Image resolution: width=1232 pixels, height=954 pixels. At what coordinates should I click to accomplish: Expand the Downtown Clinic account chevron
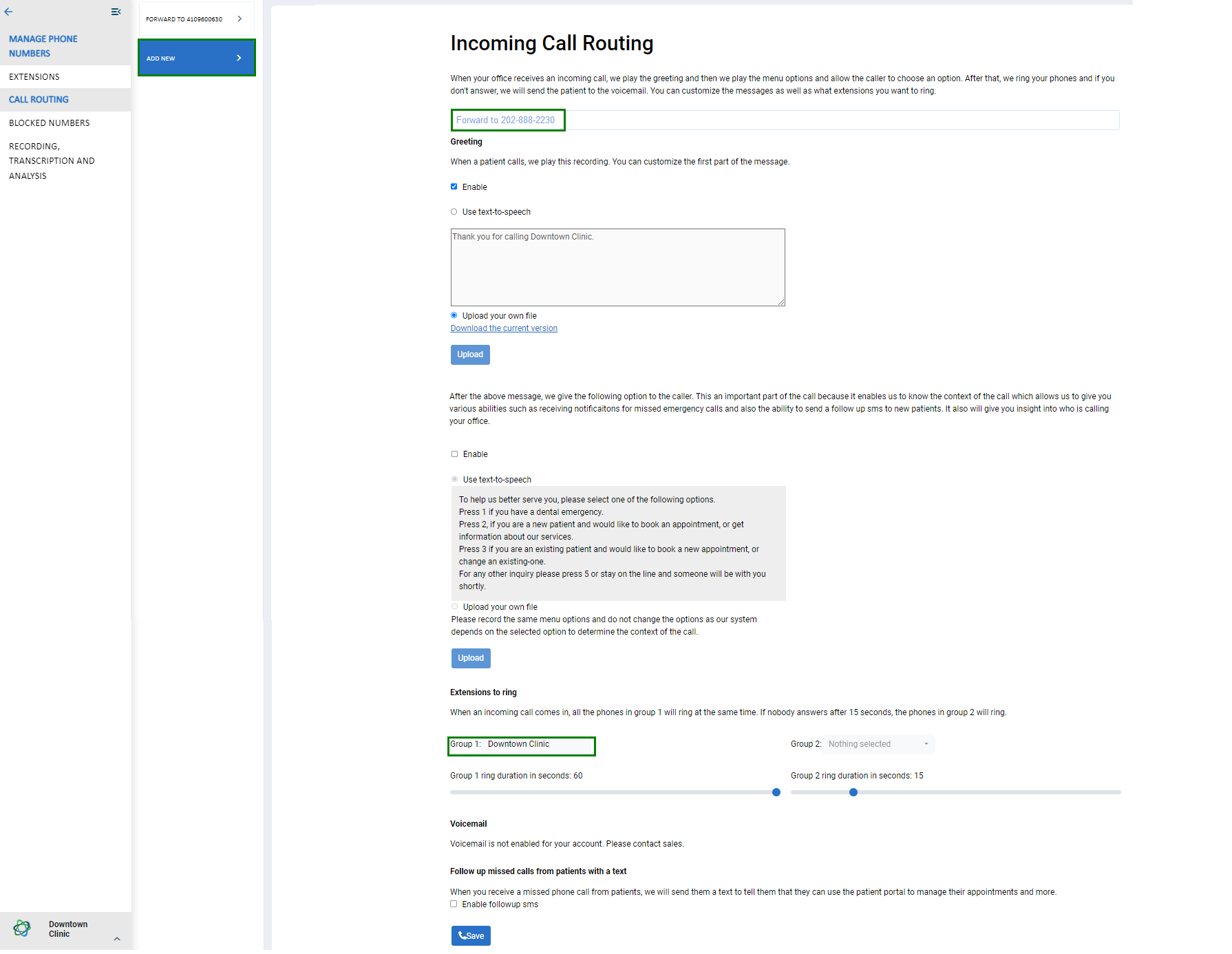pos(117,938)
